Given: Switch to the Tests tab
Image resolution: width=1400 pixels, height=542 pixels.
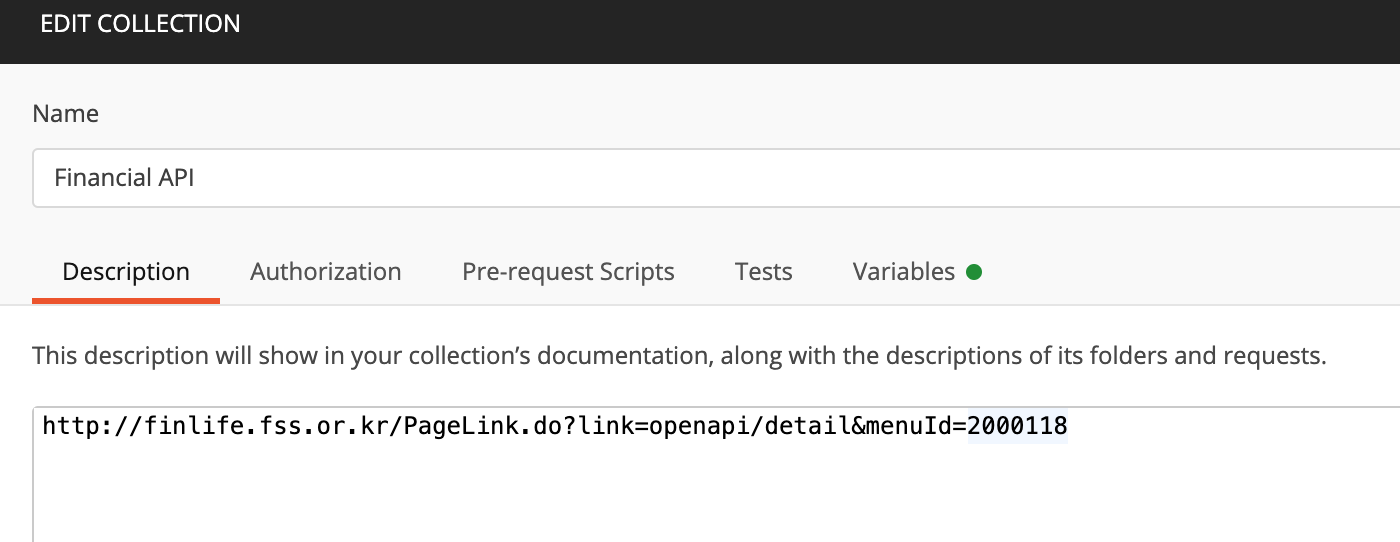Looking at the screenshot, I should pos(764,272).
